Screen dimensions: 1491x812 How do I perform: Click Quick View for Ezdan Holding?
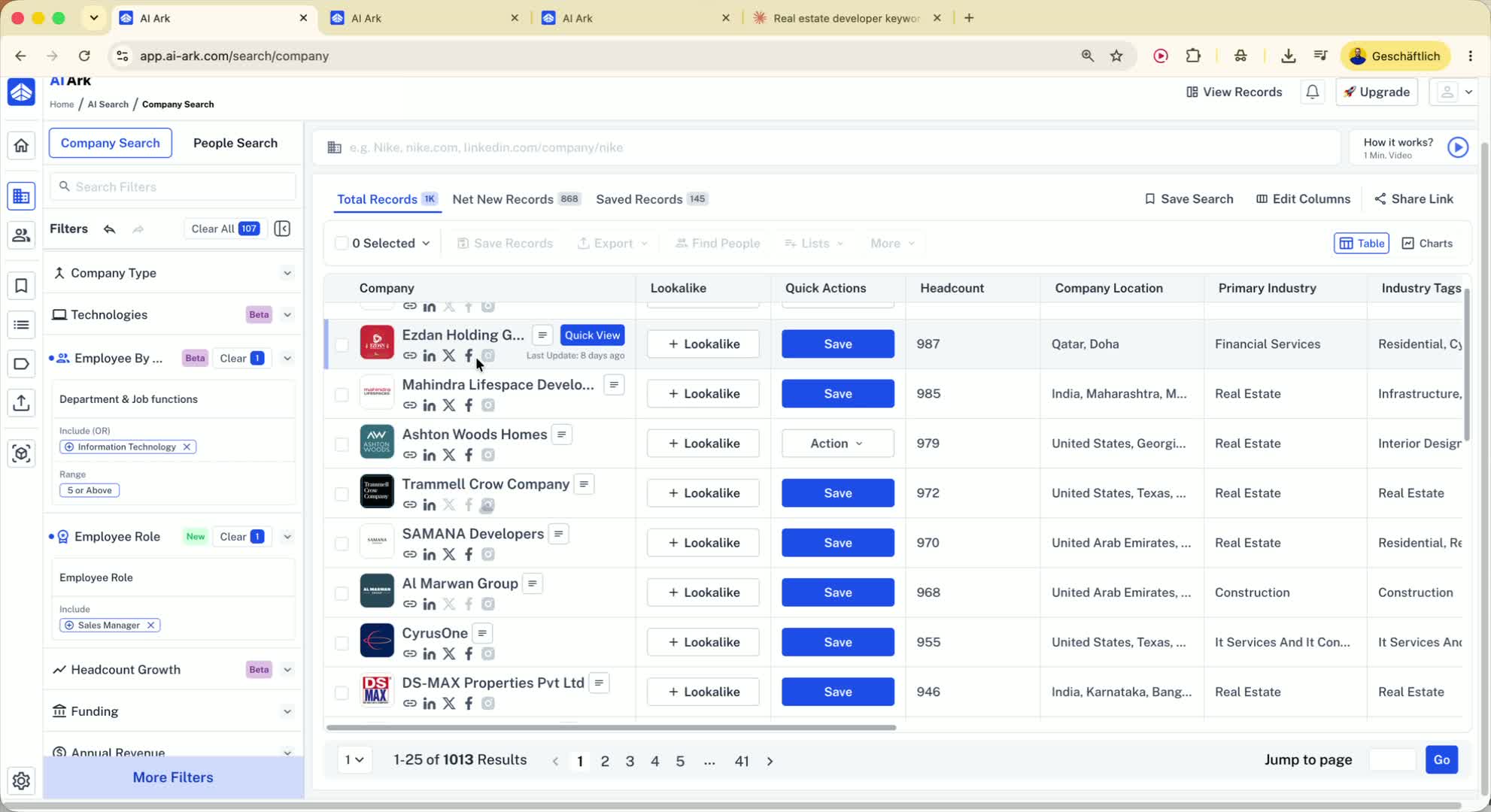[x=593, y=335]
